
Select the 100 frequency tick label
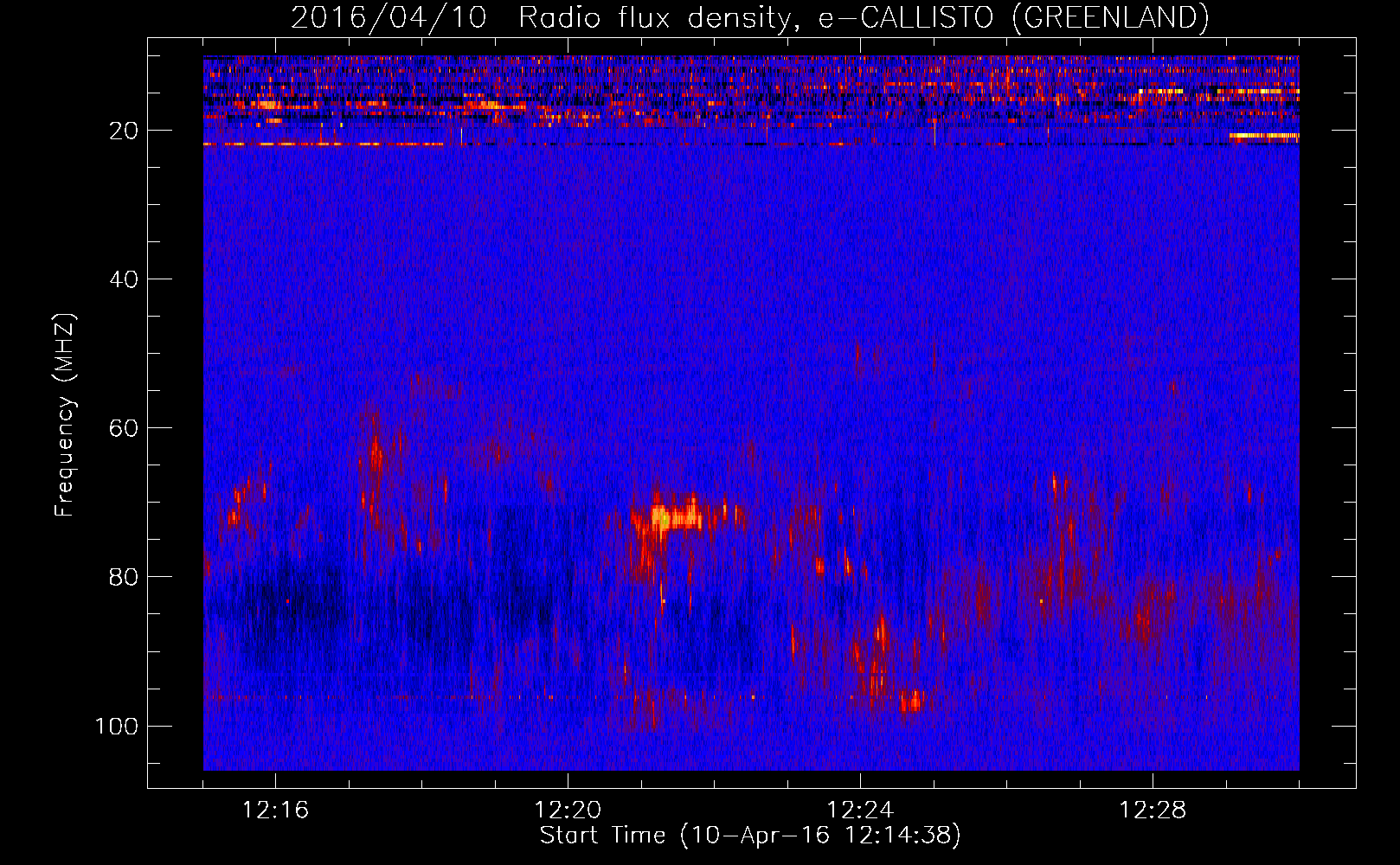tap(117, 726)
